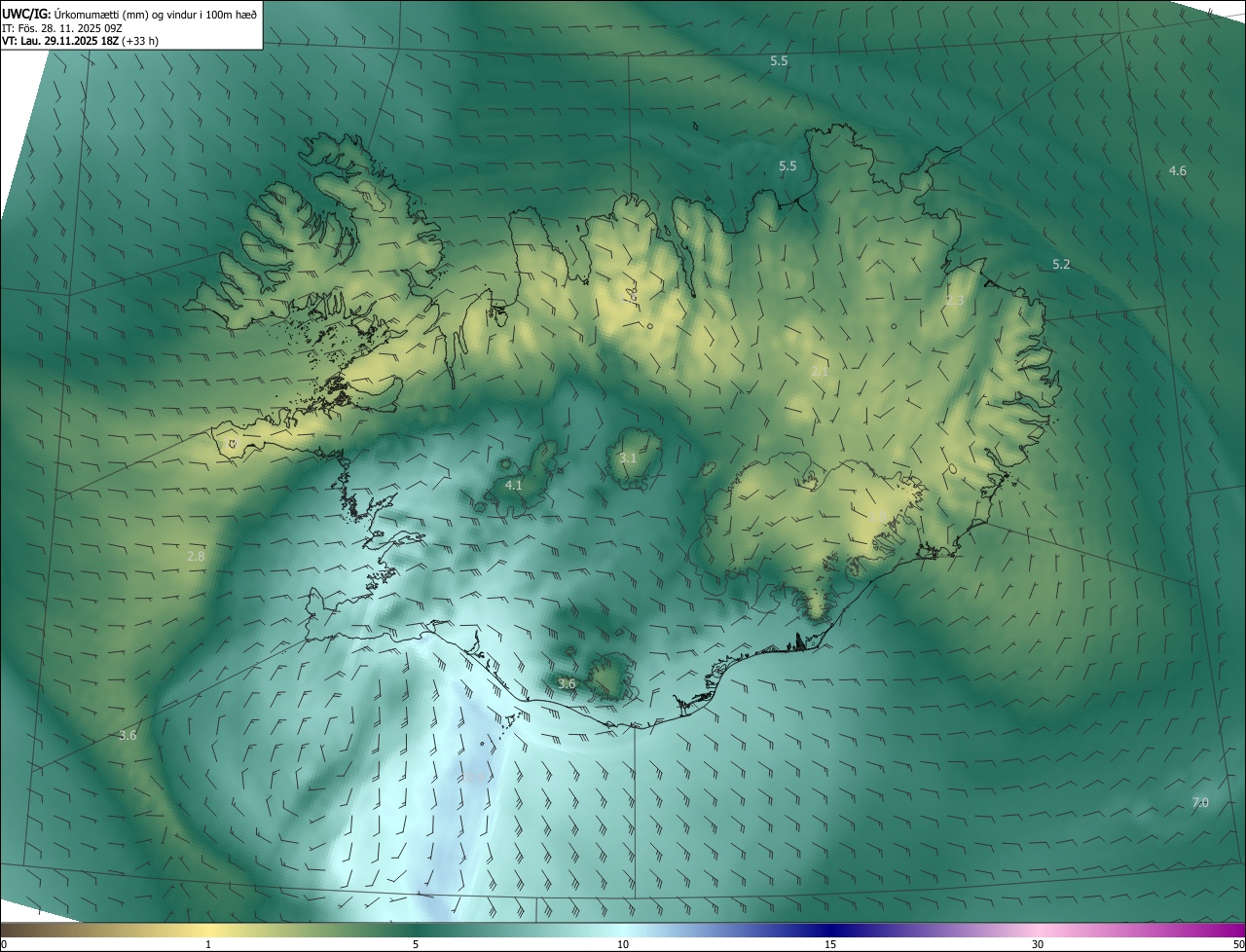
Task: Click the color scale tick label '15'
Action: pyautogui.click(x=830, y=944)
